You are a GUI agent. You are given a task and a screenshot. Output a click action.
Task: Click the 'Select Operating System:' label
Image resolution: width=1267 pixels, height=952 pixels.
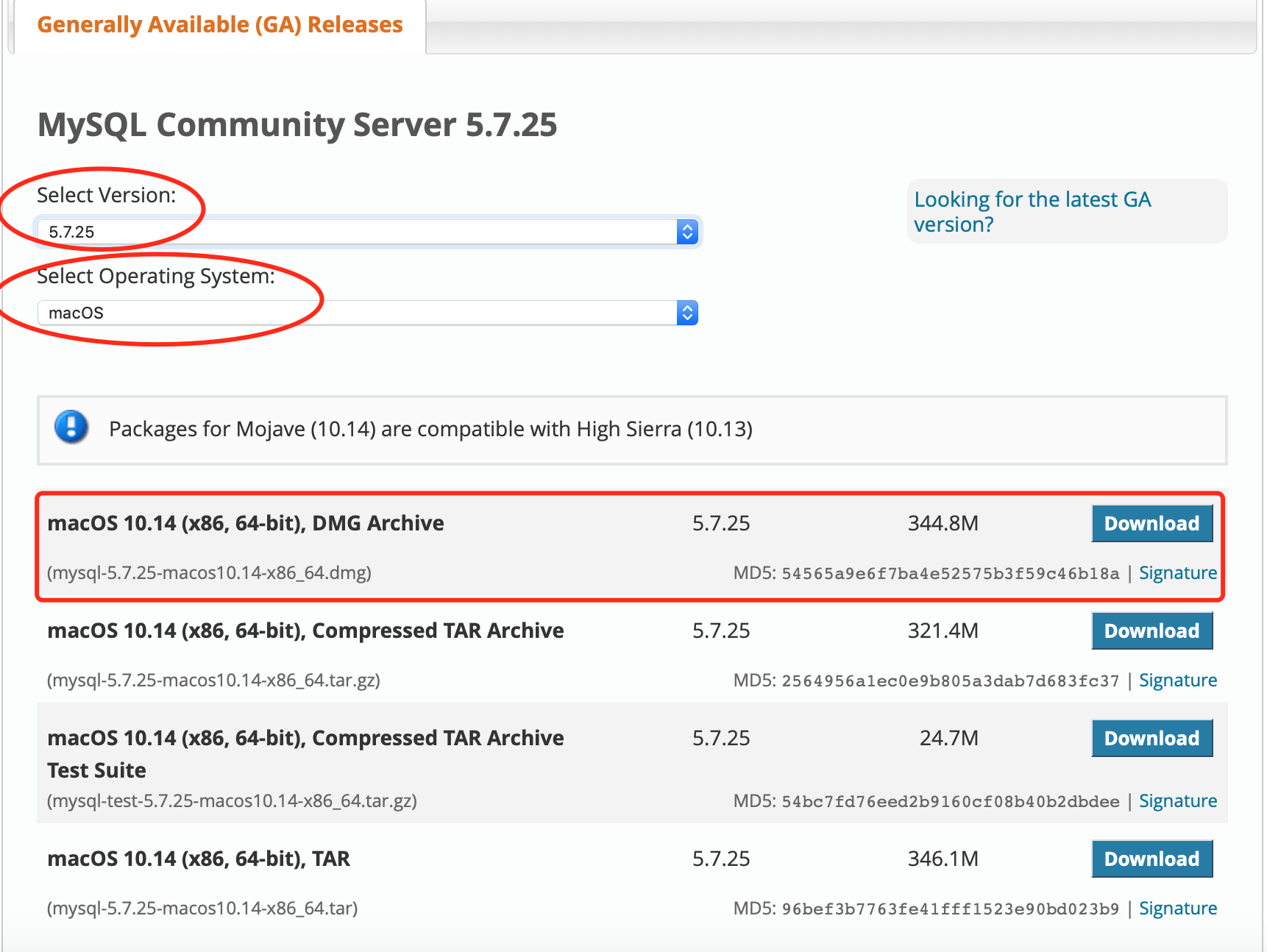pyautogui.click(x=156, y=276)
